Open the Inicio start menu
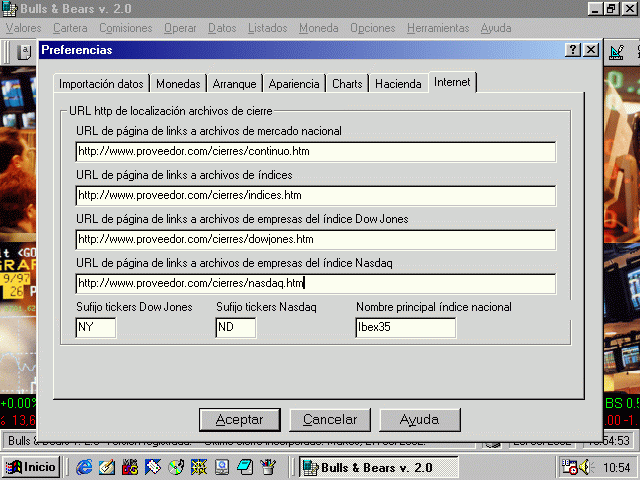 pos(31,467)
